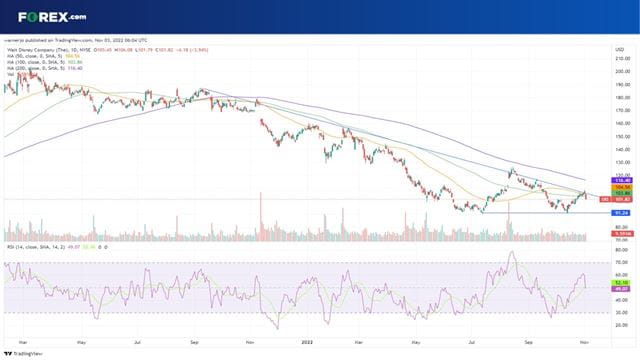
Task: Click the 170.00 price axis label
Action: [622, 110]
